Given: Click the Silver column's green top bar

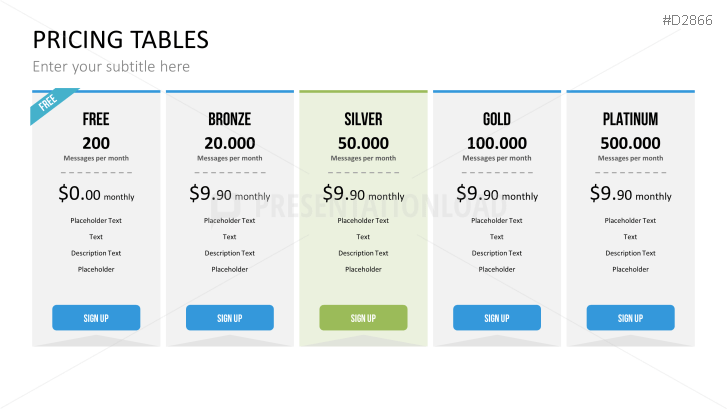Looking at the screenshot, I should click(363, 91).
